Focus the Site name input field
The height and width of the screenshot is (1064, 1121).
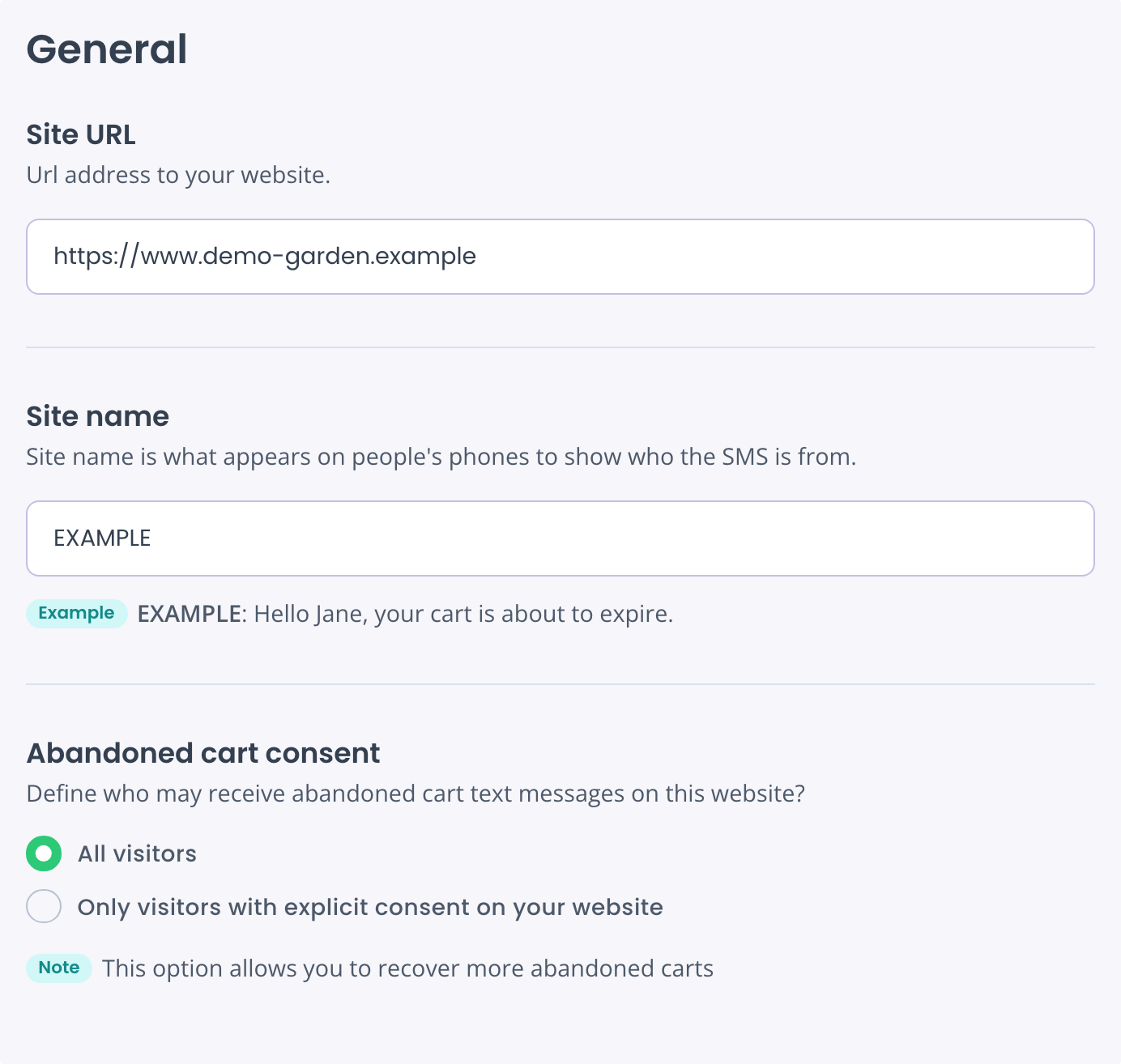point(560,538)
